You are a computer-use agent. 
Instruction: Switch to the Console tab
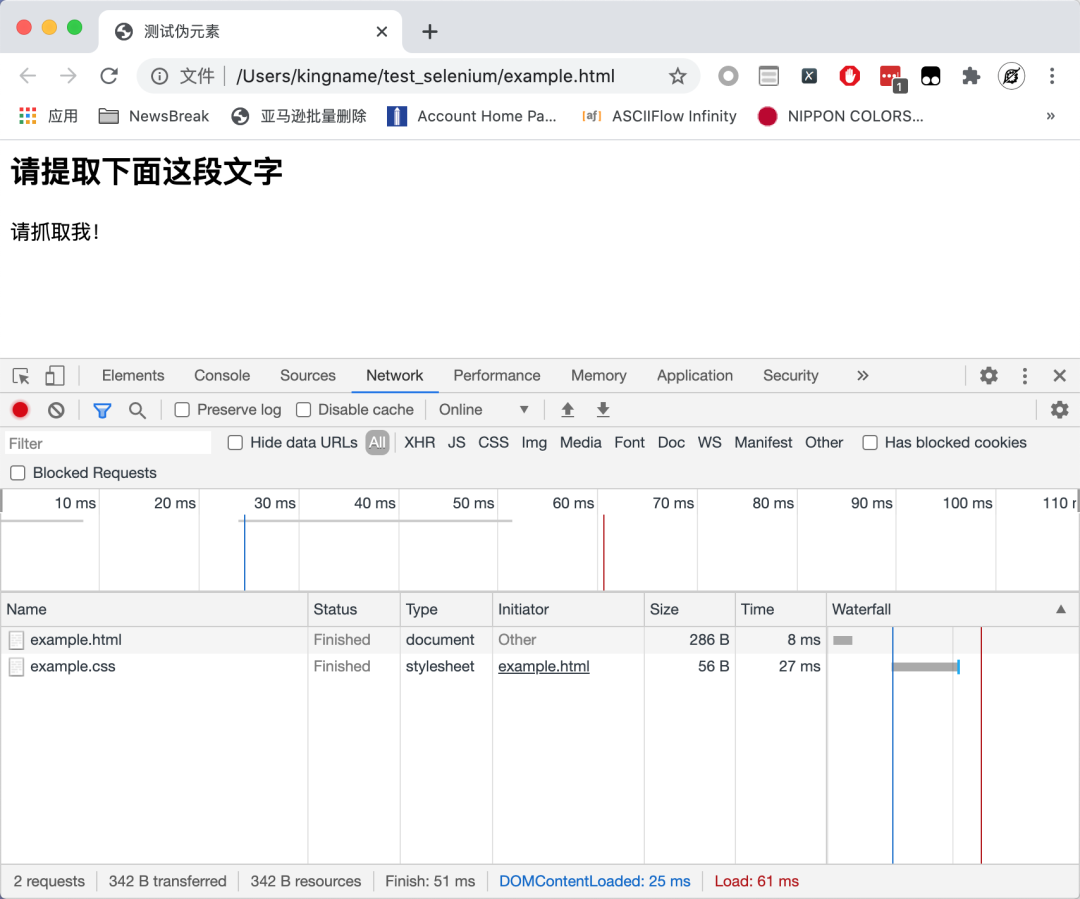pos(222,375)
